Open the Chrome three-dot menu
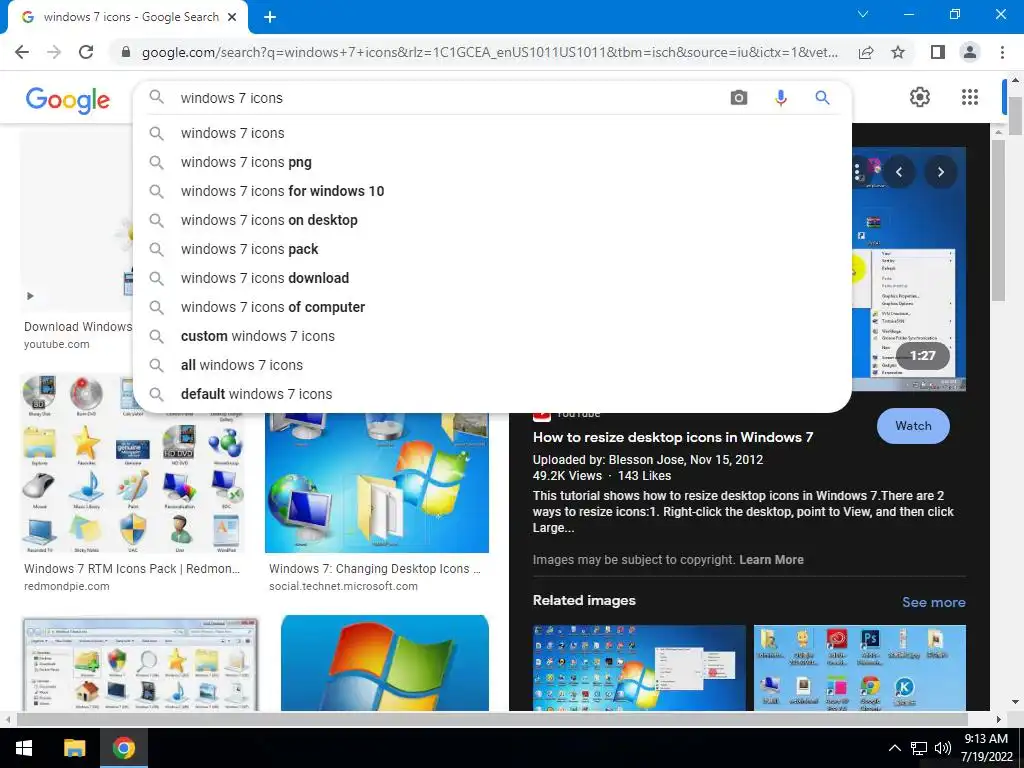Viewport: 1024px width, 768px height. pyautogui.click(x=1002, y=52)
